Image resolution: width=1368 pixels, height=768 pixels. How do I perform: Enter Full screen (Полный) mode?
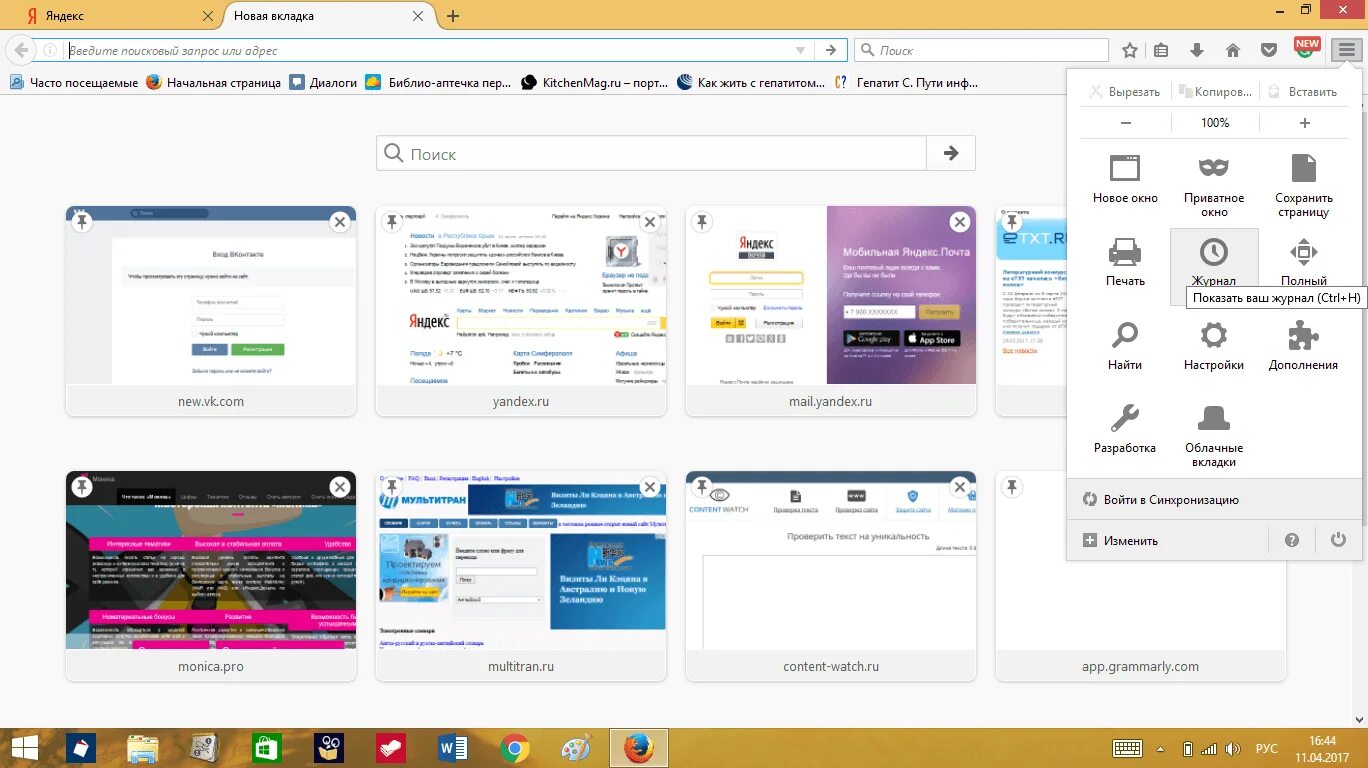coord(1303,262)
